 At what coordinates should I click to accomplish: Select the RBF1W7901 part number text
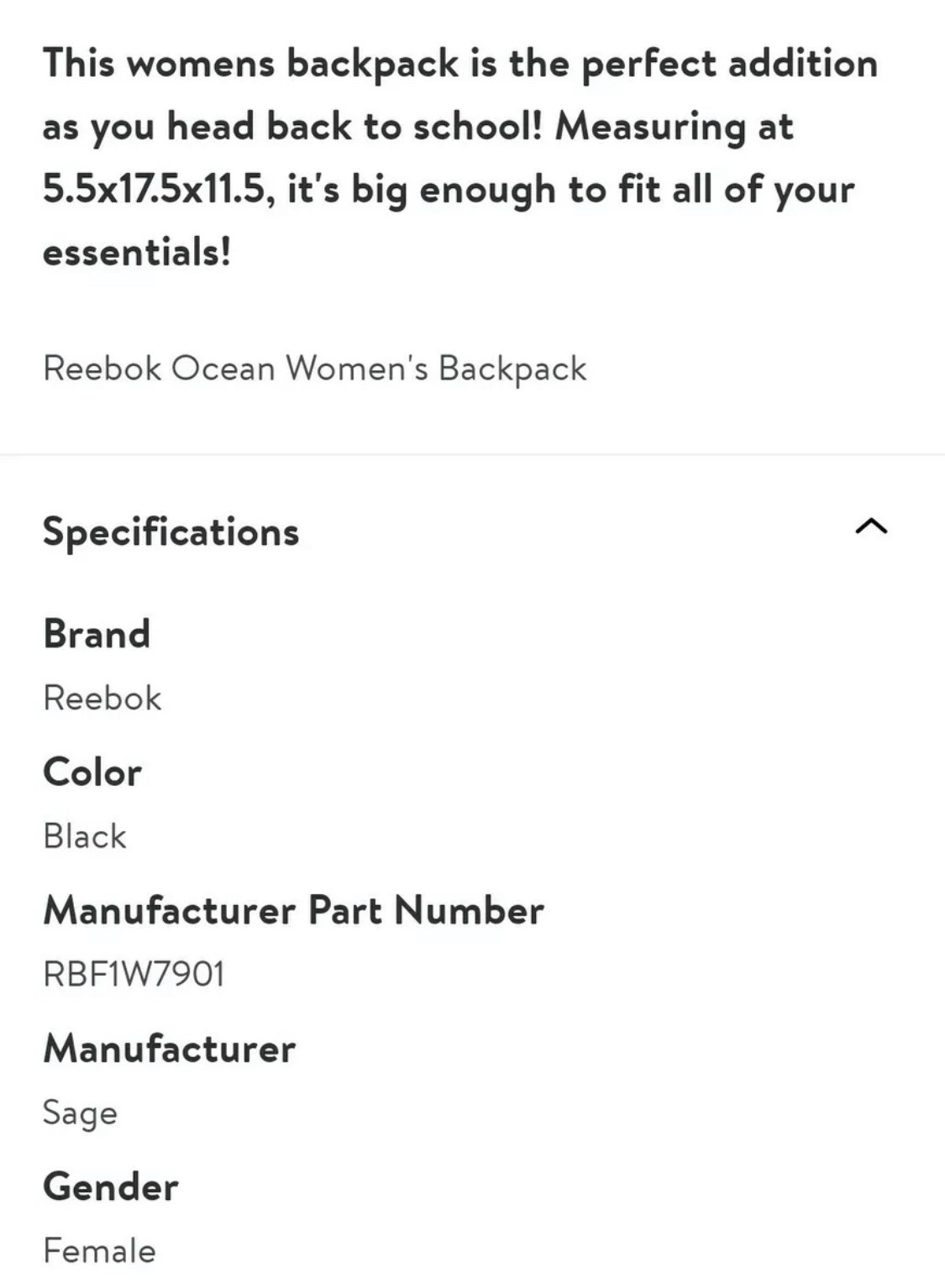134,974
